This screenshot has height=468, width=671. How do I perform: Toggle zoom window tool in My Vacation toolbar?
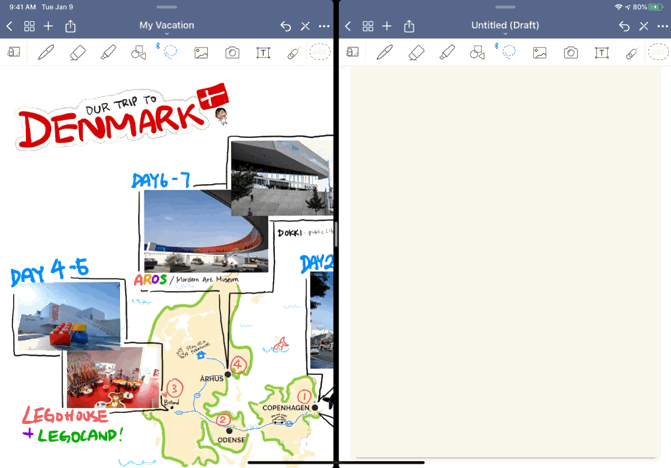[14, 52]
